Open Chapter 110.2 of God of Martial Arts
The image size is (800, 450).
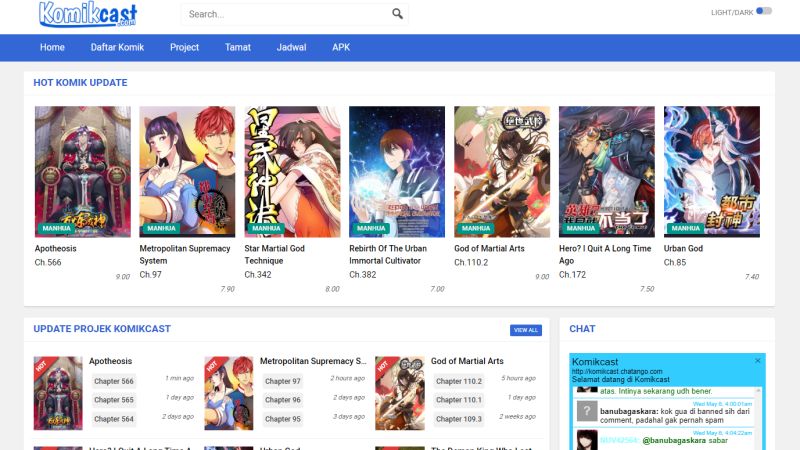tap(459, 381)
